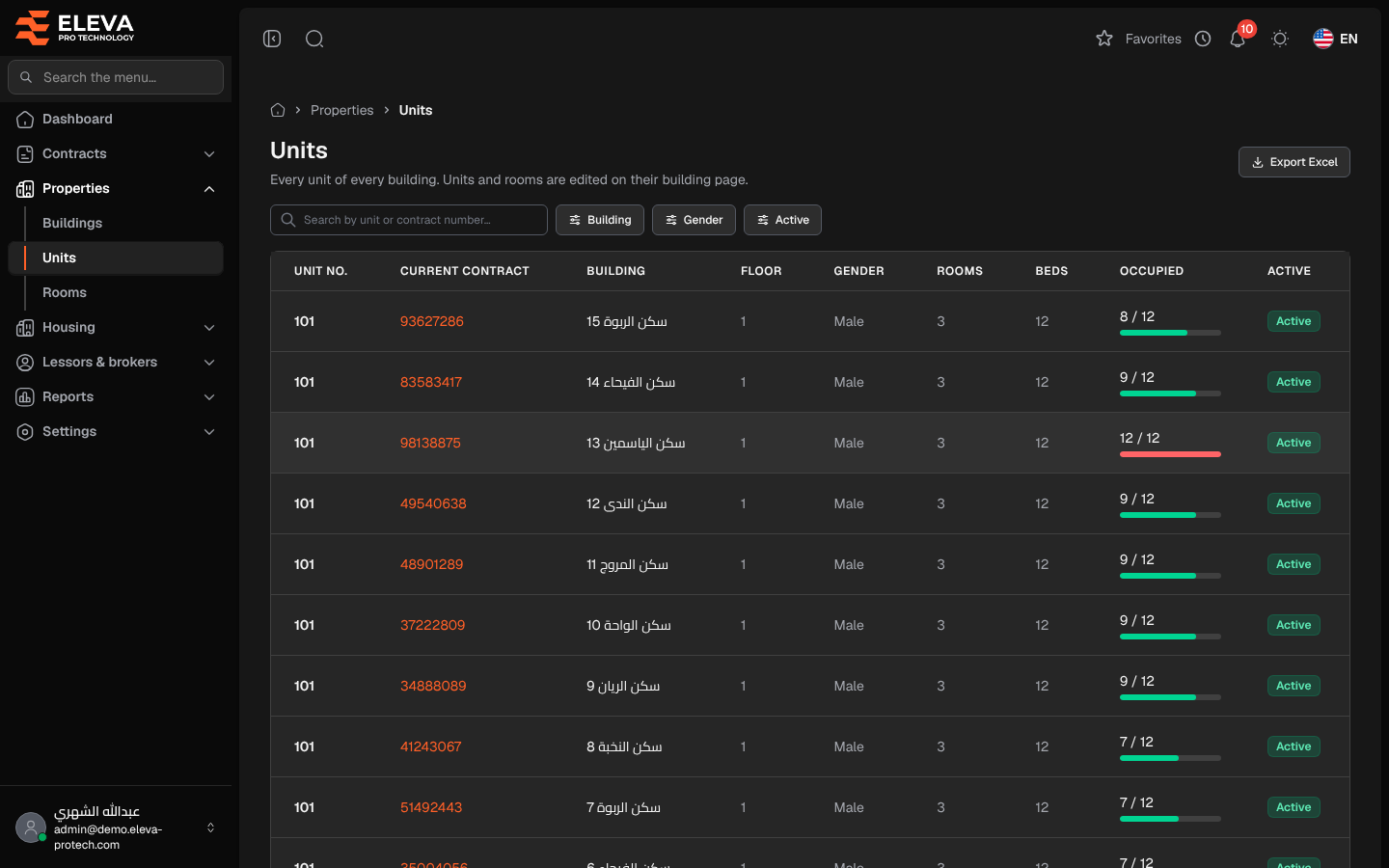Click the Properties building icon
Screen dimensions: 1389x868
tap(25, 188)
